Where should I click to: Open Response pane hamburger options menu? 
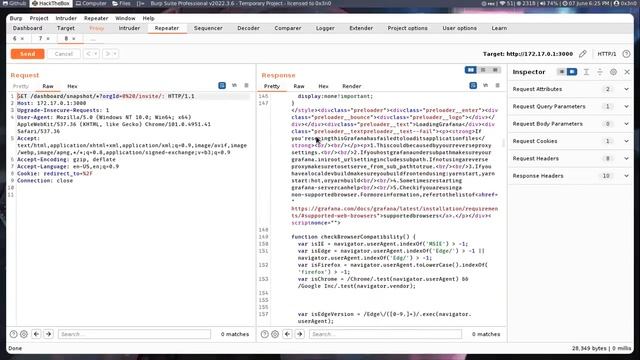coord(497,85)
